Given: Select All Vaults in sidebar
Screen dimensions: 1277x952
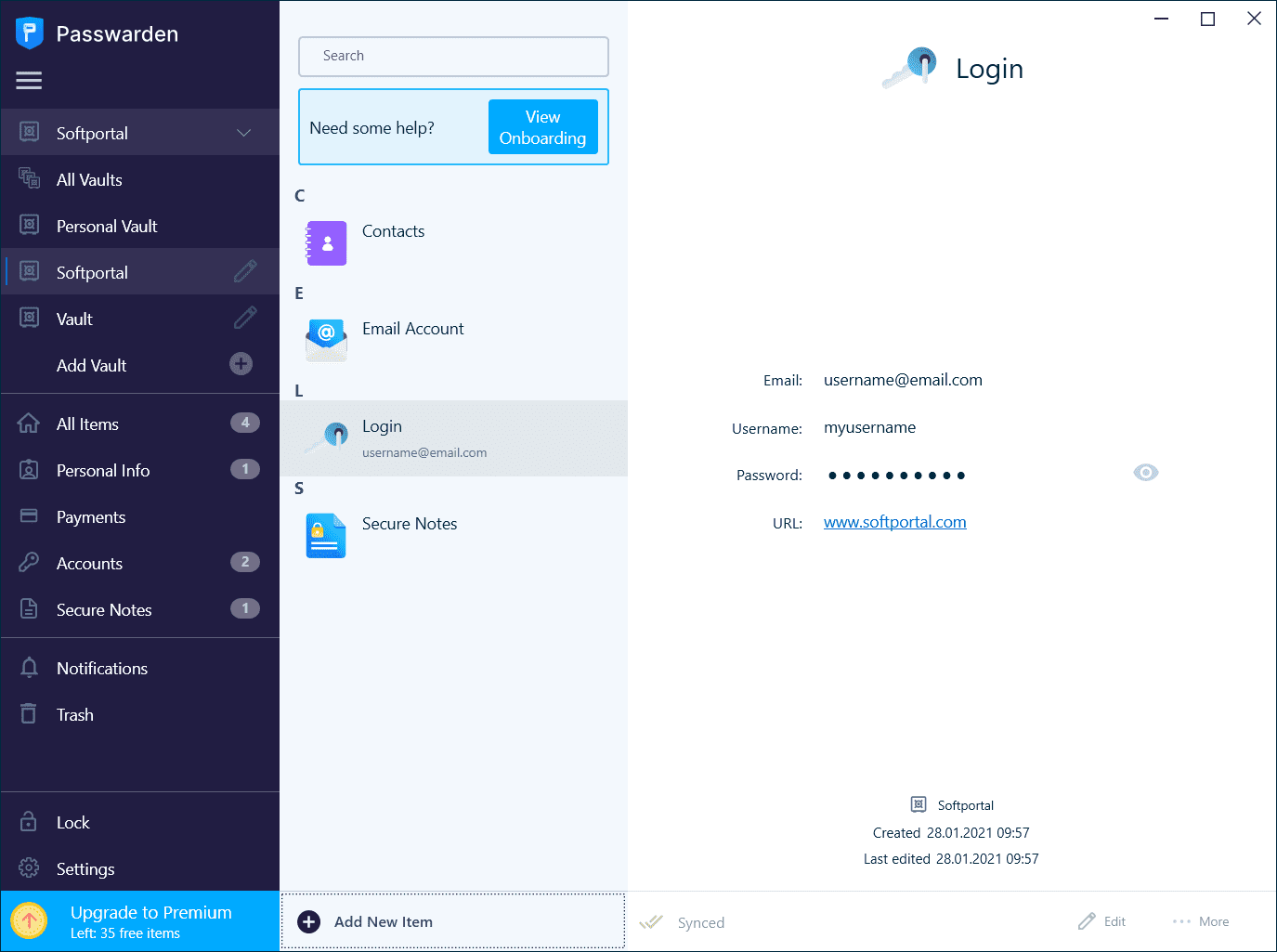Looking at the screenshot, I should tap(140, 179).
